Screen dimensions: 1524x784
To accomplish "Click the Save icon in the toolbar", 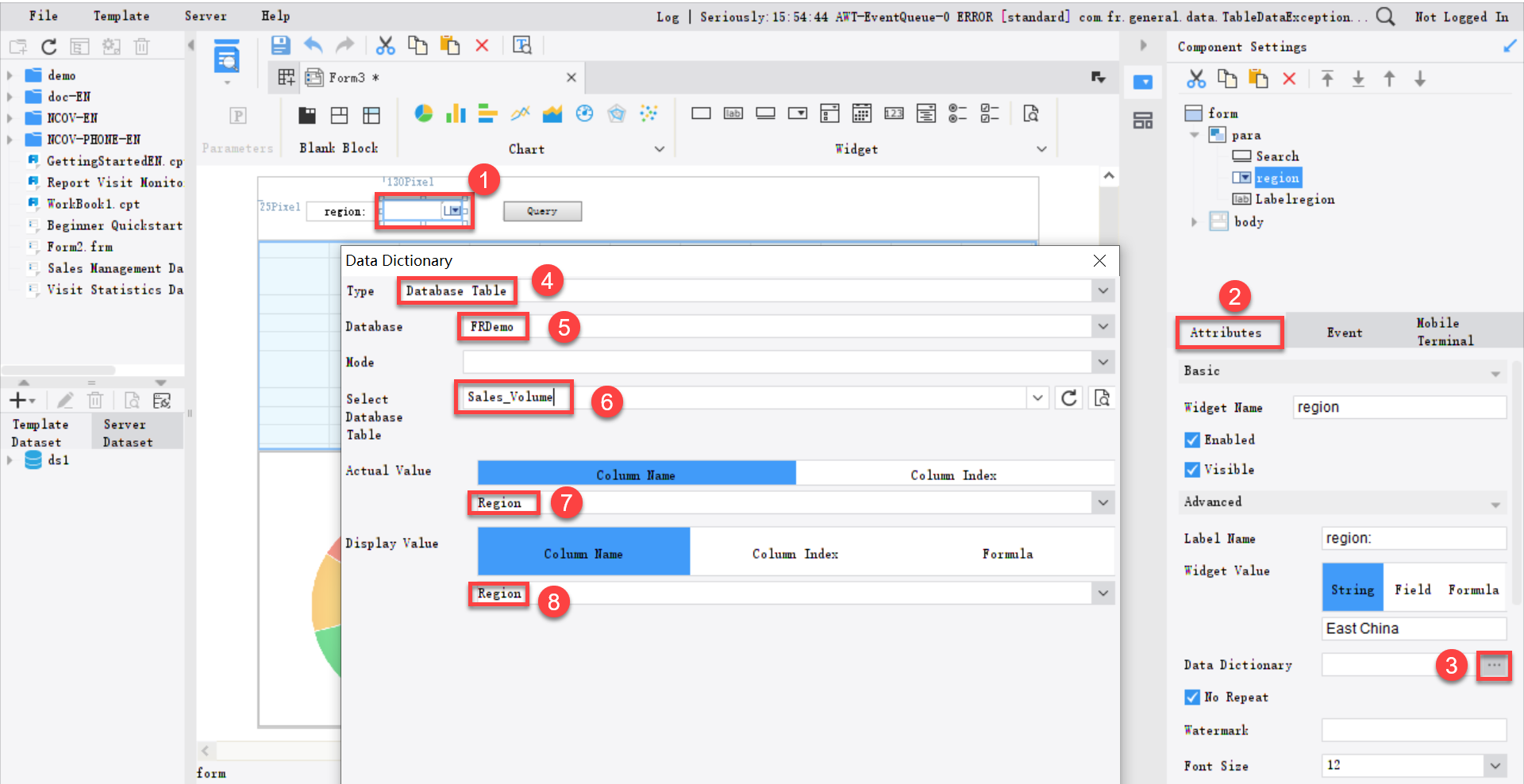I will [x=280, y=45].
